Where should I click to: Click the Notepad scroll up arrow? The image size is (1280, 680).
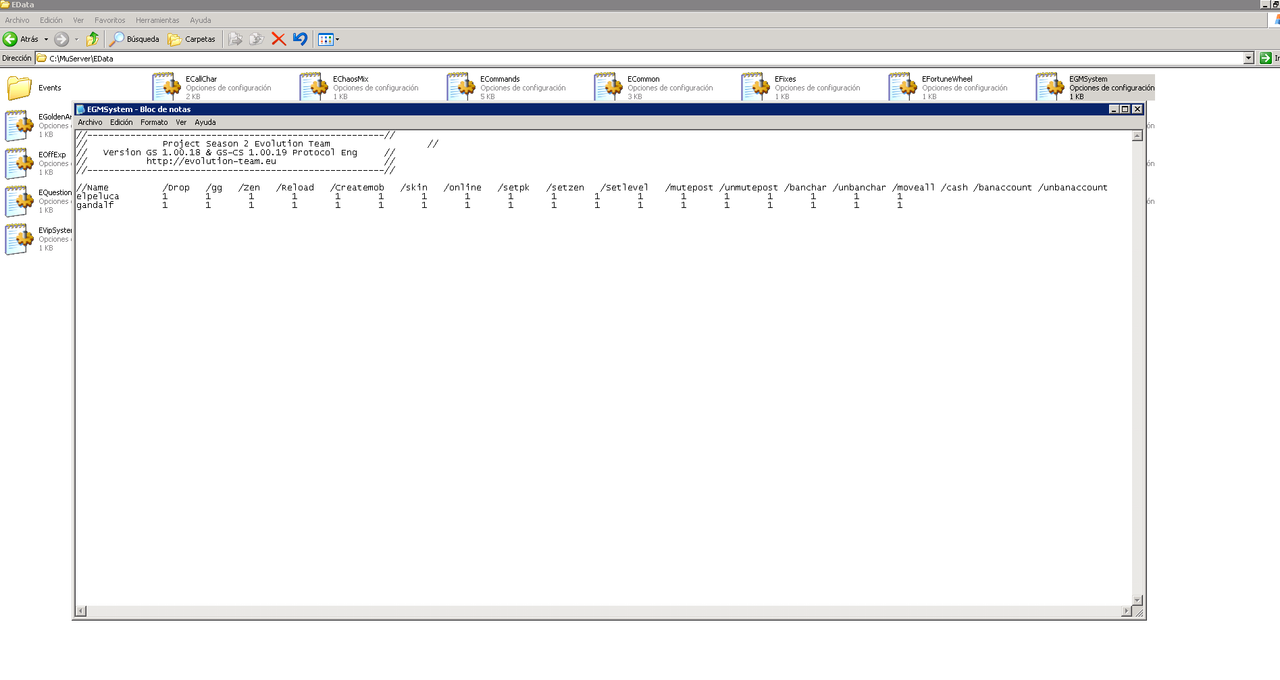click(1137, 135)
